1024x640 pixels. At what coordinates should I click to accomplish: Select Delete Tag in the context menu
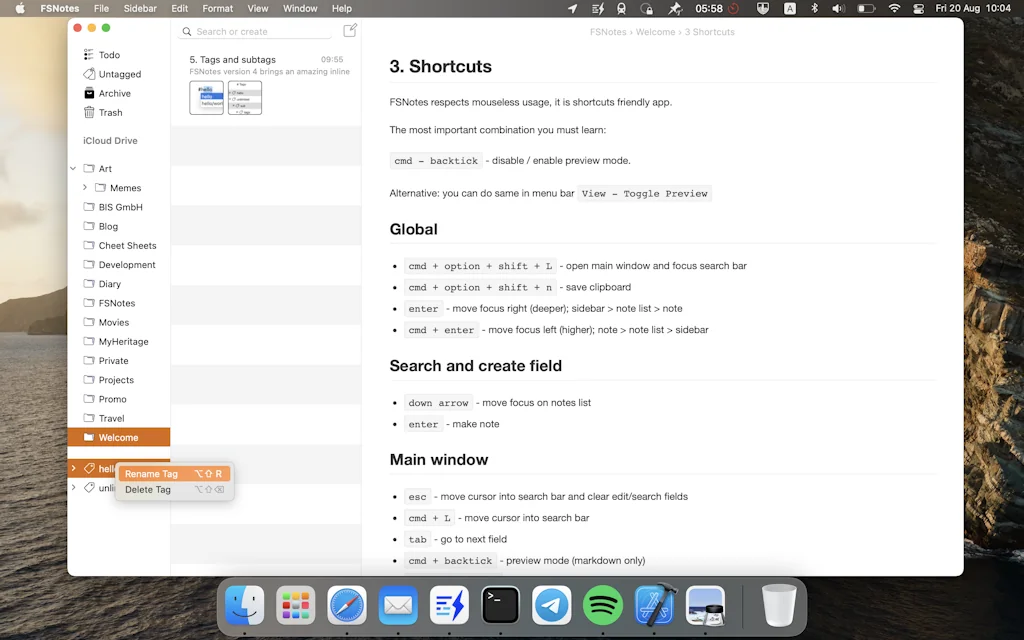tap(148, 490)
